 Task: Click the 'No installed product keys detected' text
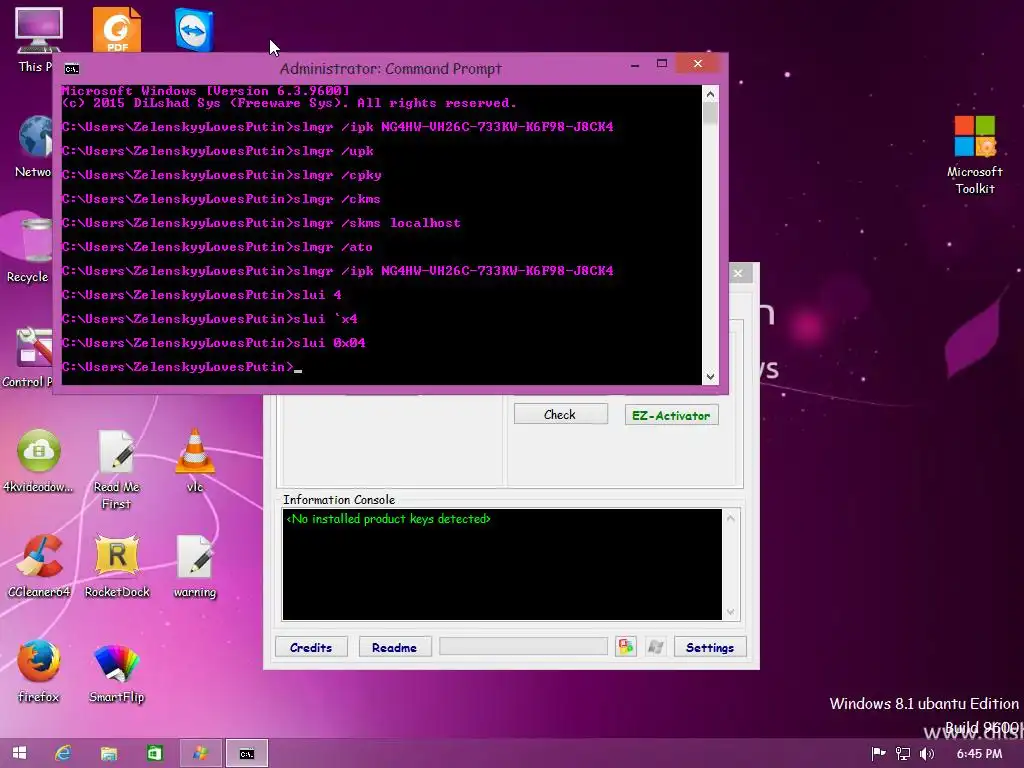coord(389,519)
